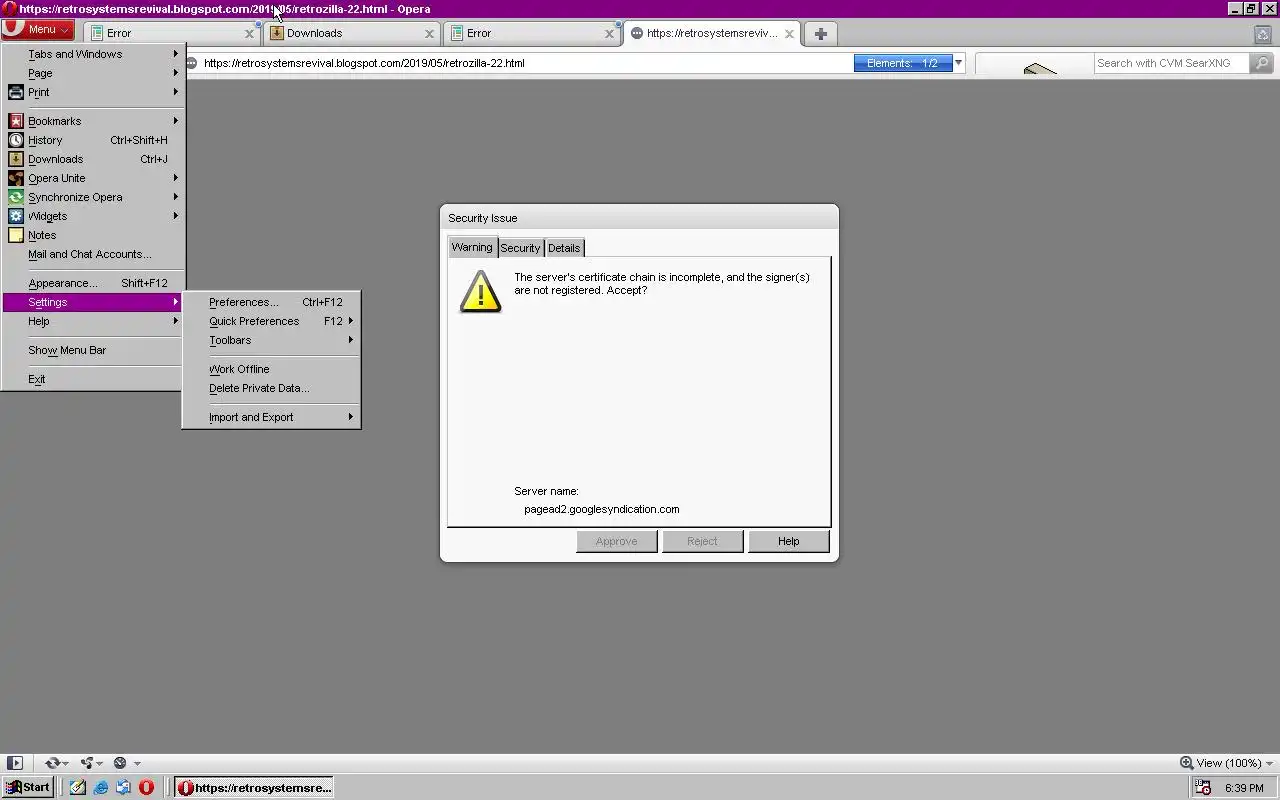Close the Downloads tab
Viewport: 1280px width, 800px height.
pos(429,33)
